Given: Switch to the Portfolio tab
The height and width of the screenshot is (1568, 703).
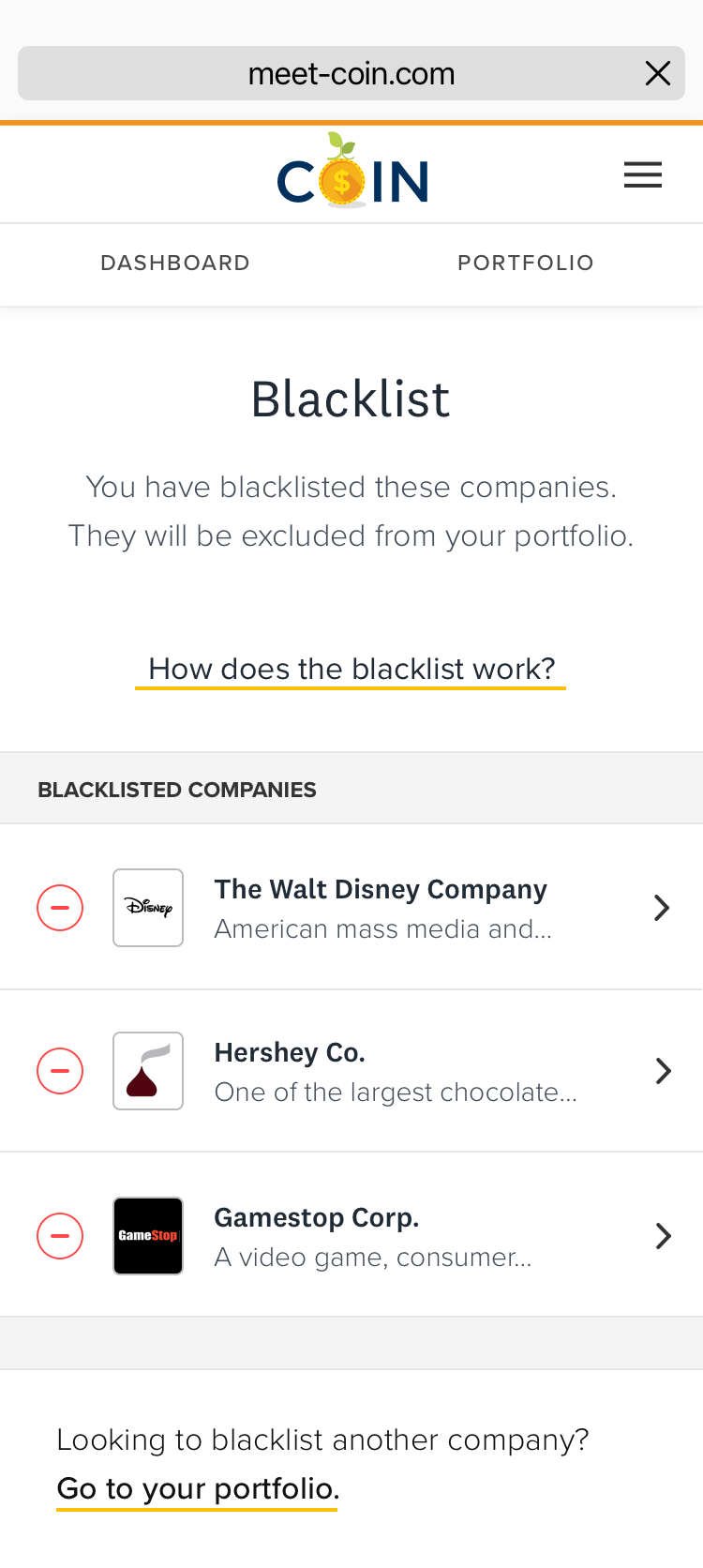Looking at the screenshot, I should click(x=525, y=264).
